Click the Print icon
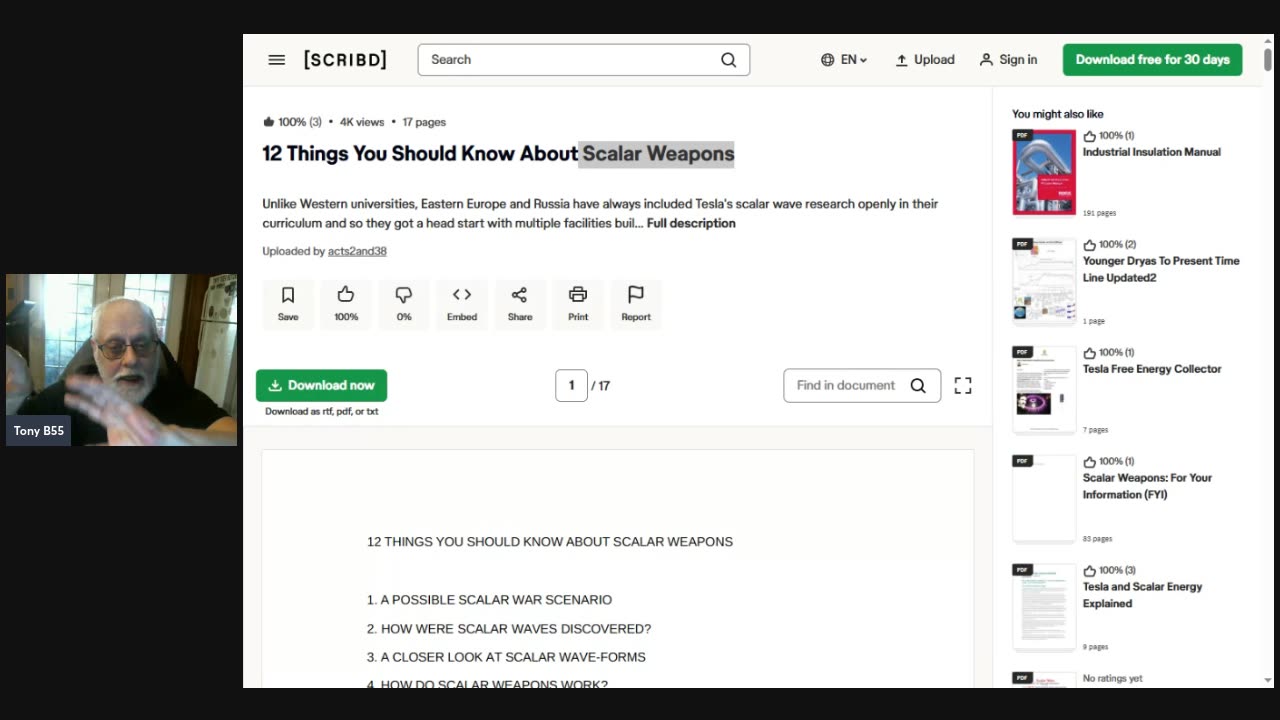This screenshot has height=720, width=1280. coord(578,303)
